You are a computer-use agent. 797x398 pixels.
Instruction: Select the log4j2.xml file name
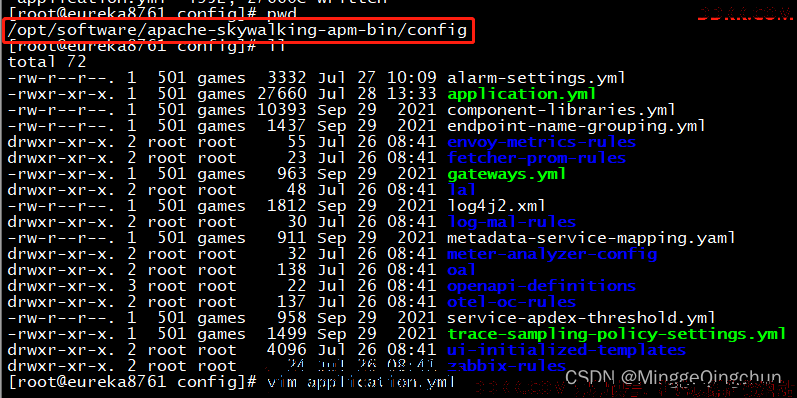[497, 206]
